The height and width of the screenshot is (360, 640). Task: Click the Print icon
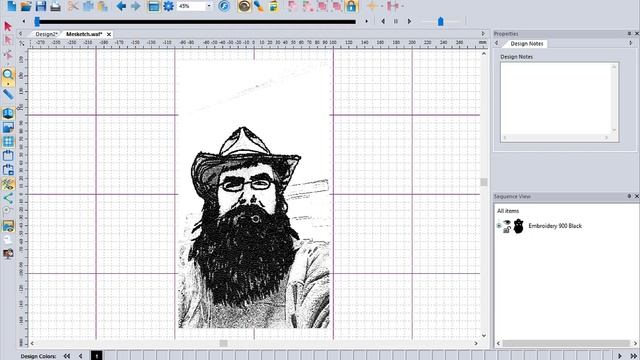pos(56,6)
